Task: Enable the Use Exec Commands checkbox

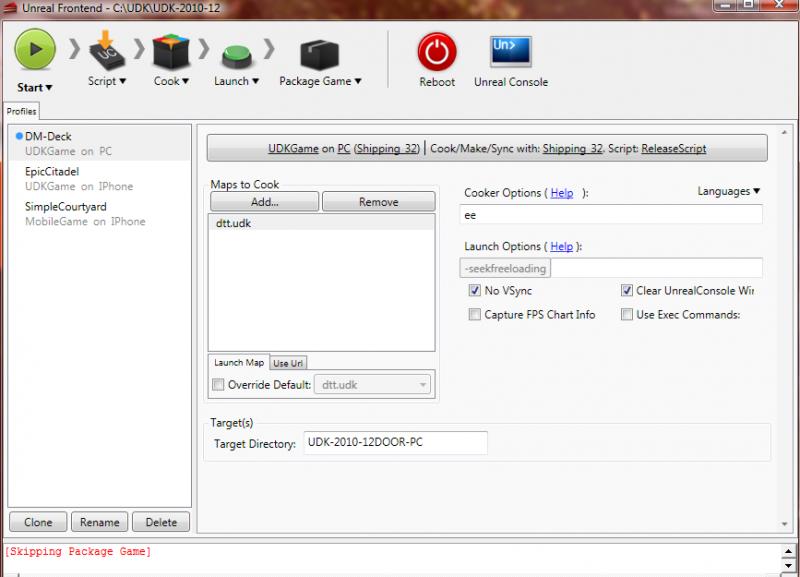Action: [x=627, y=314]
